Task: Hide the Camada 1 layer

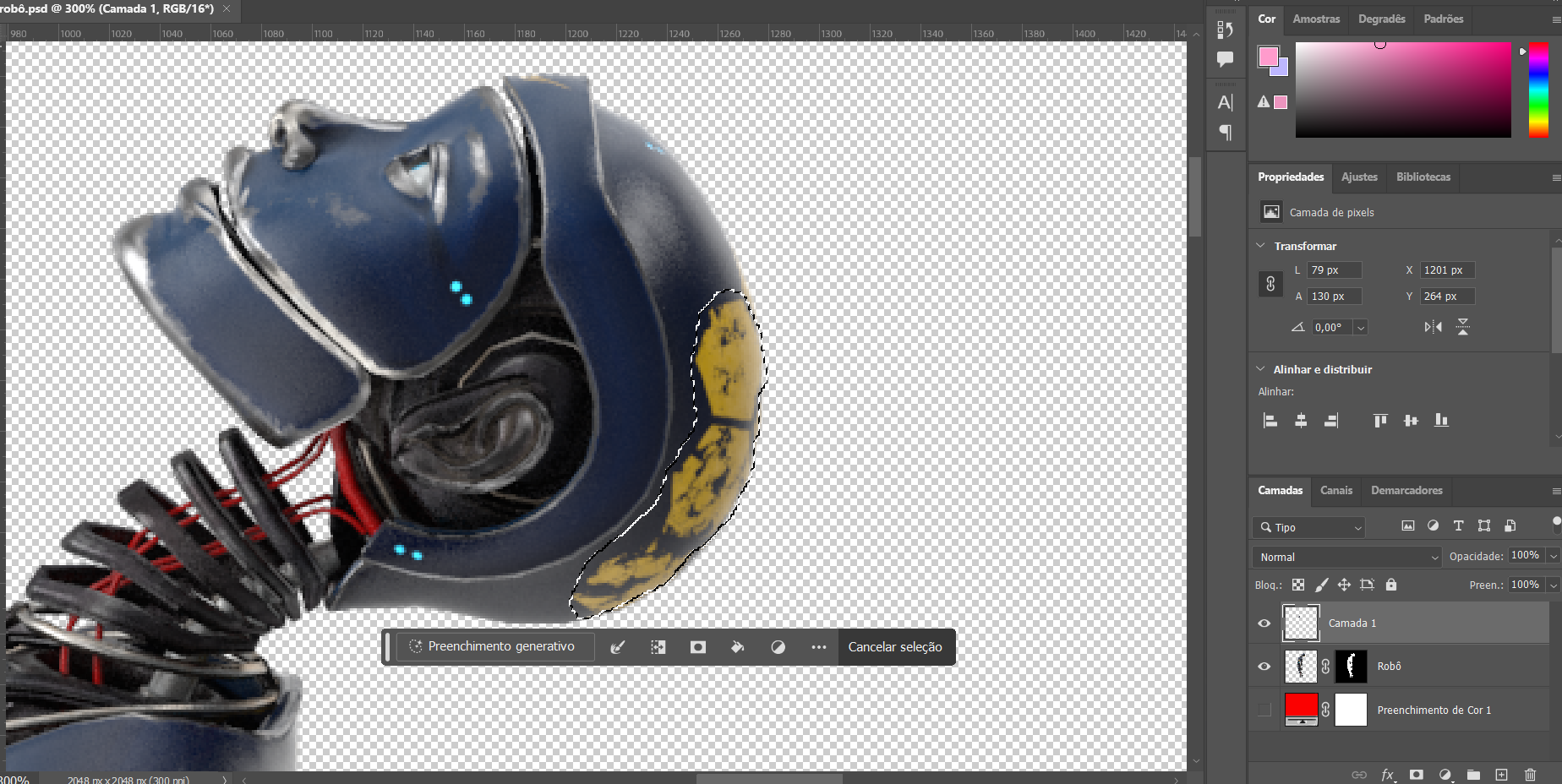Action: click(1264, 623)
